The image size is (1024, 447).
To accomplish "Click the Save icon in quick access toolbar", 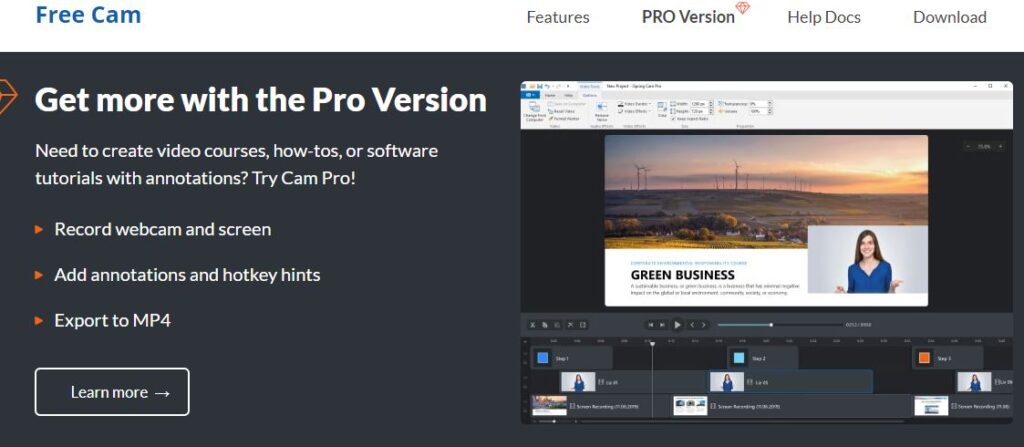I will (540, 86).
